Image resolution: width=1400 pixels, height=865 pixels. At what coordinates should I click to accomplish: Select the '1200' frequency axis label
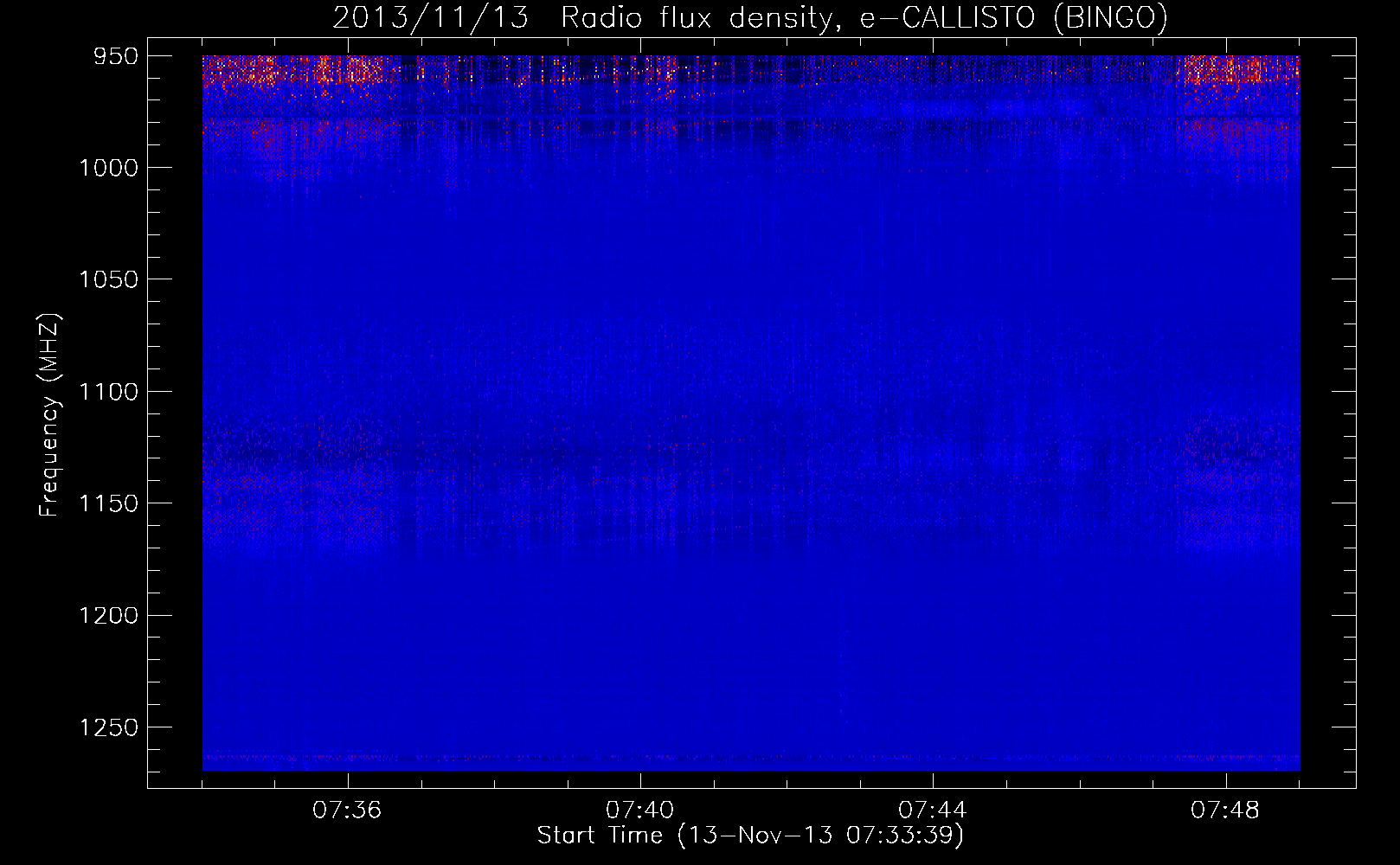(x=109, y=615)
